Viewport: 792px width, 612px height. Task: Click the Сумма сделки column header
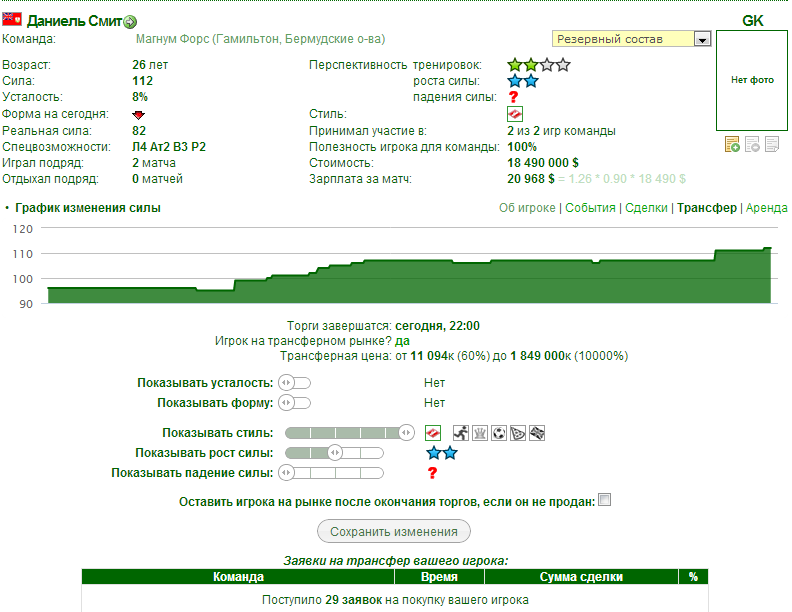coord(581,577)
